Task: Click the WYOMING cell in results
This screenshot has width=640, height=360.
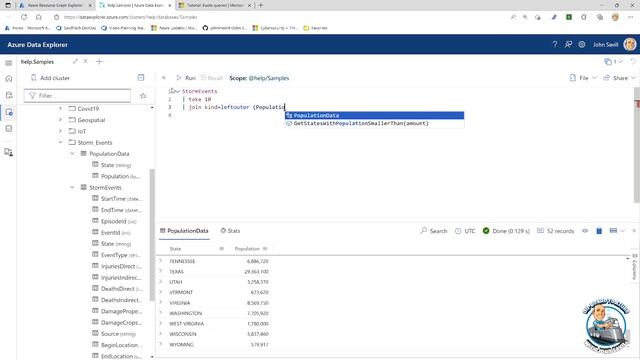Action: click(x=181, y=344)
